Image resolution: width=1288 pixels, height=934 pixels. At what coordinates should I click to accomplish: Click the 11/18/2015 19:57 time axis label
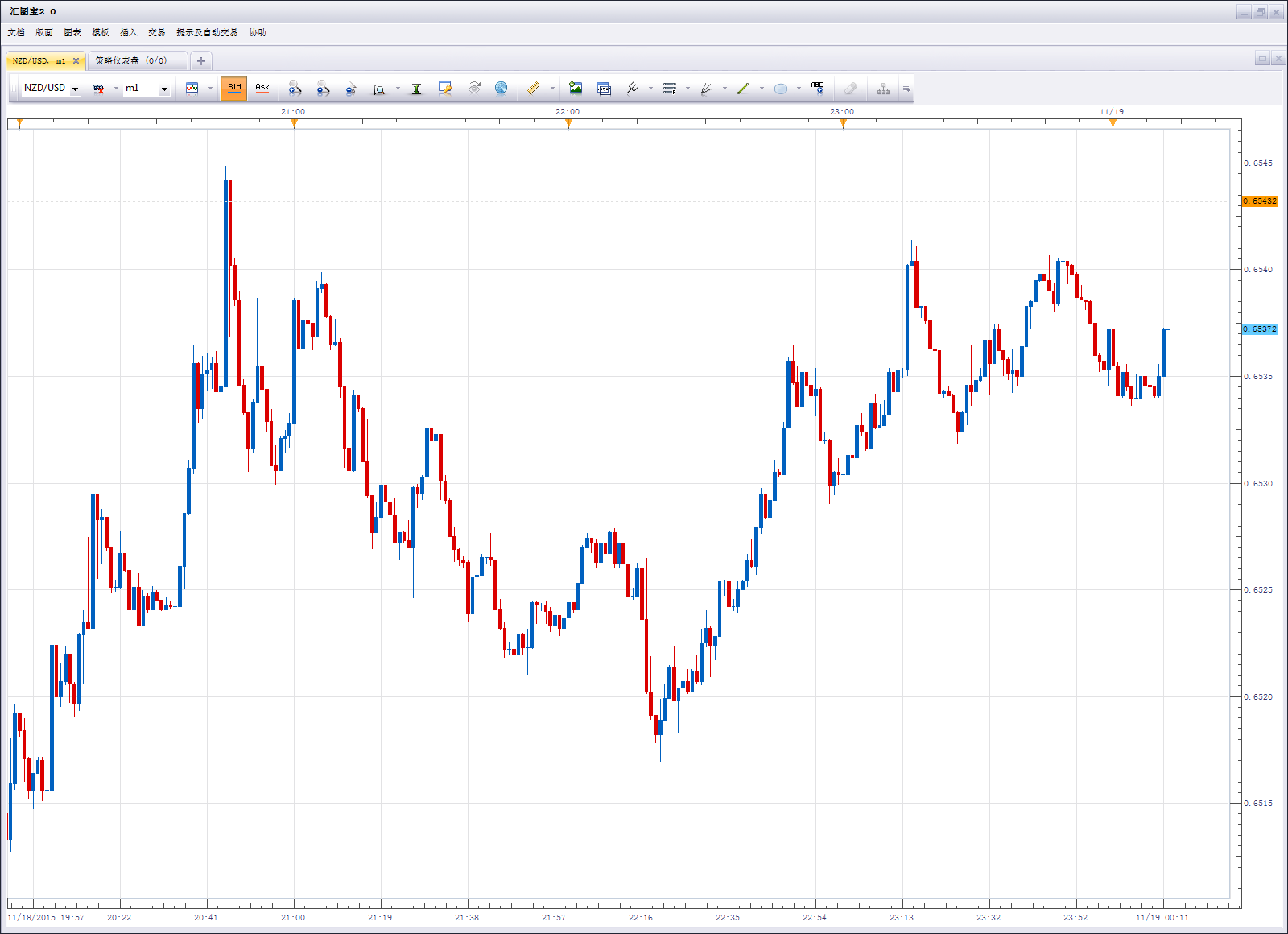pyautogui.click(x=46, y=918)
